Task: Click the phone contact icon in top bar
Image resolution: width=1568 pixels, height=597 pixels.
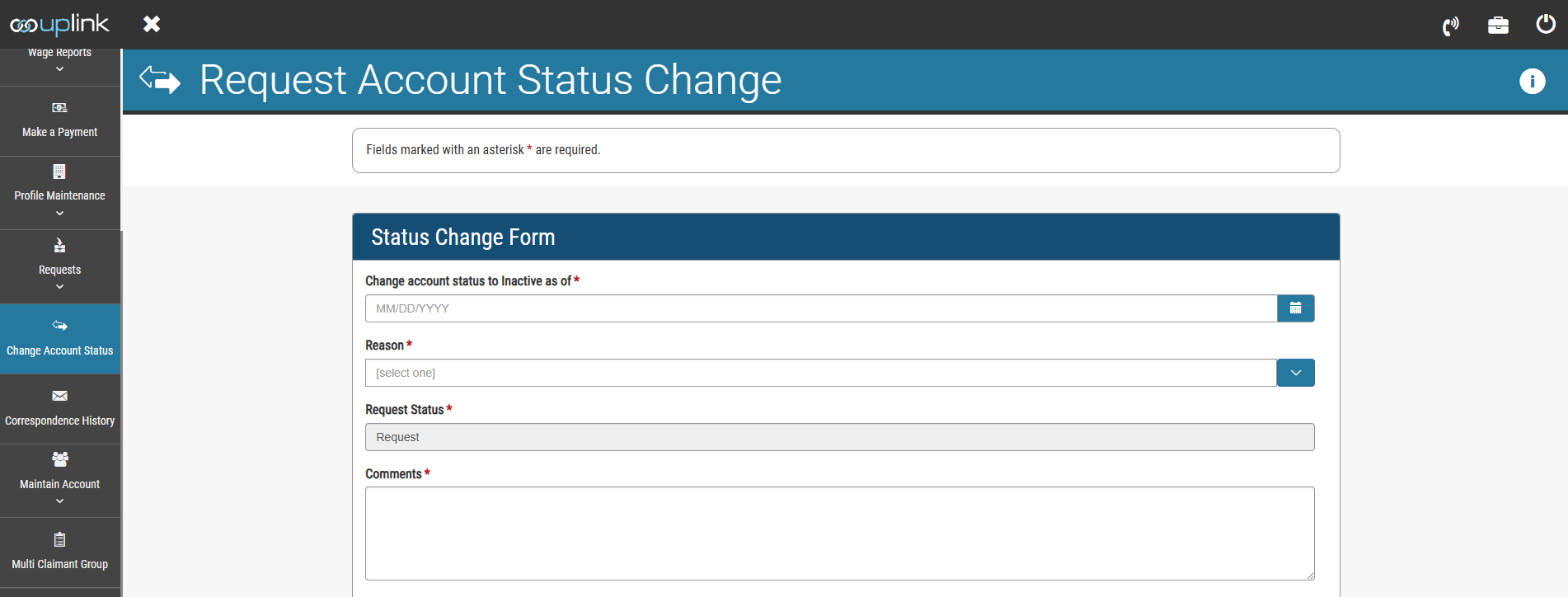Action: tap(1450, 25)
